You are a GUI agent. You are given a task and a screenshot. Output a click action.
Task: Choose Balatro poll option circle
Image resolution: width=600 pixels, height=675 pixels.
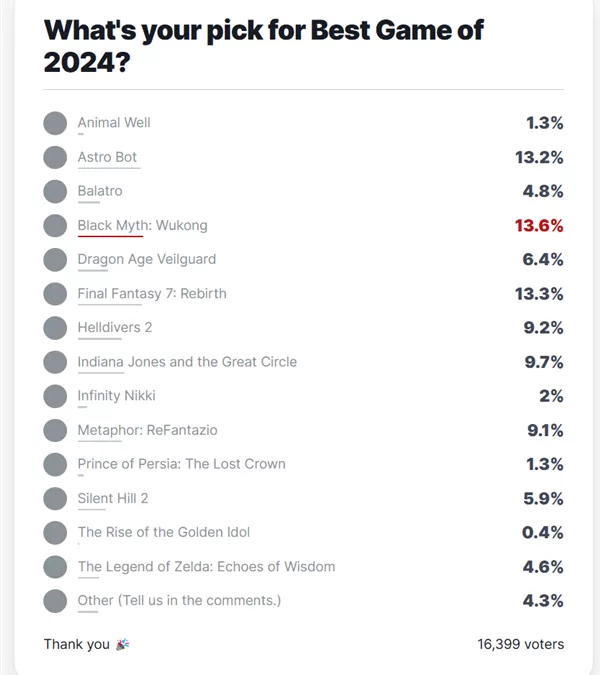click(x=55, y=191)
